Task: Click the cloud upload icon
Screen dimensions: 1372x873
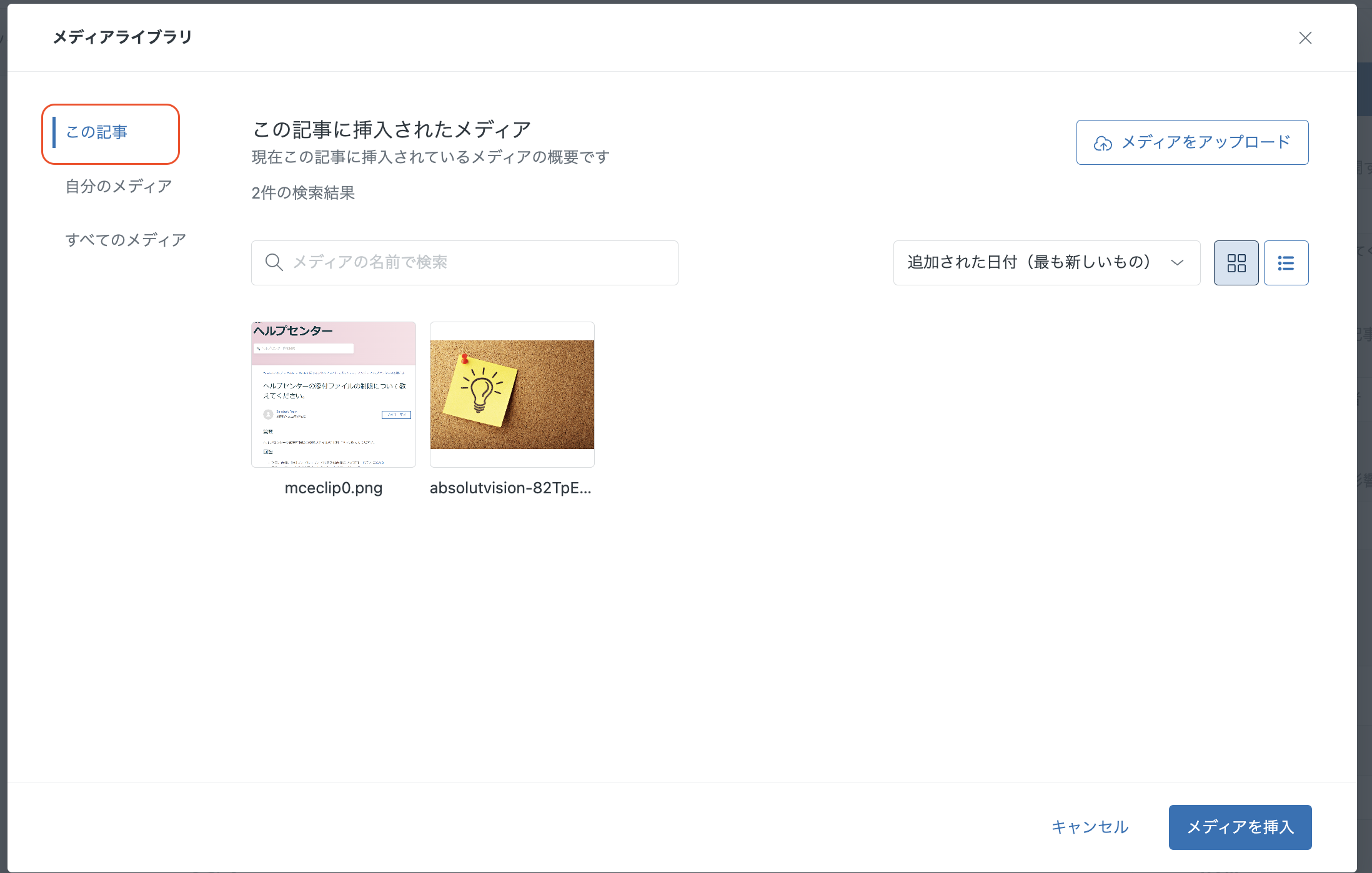Action: tap(1103, 144)
